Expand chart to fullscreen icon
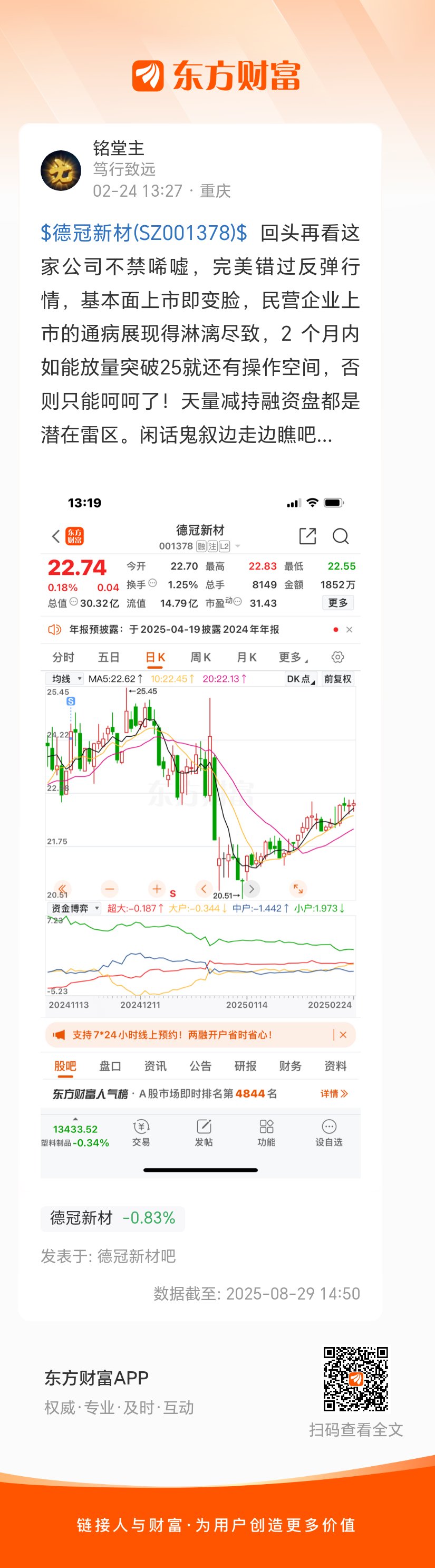The height and width of the screenshot is (1568, 435). (298, 889)
